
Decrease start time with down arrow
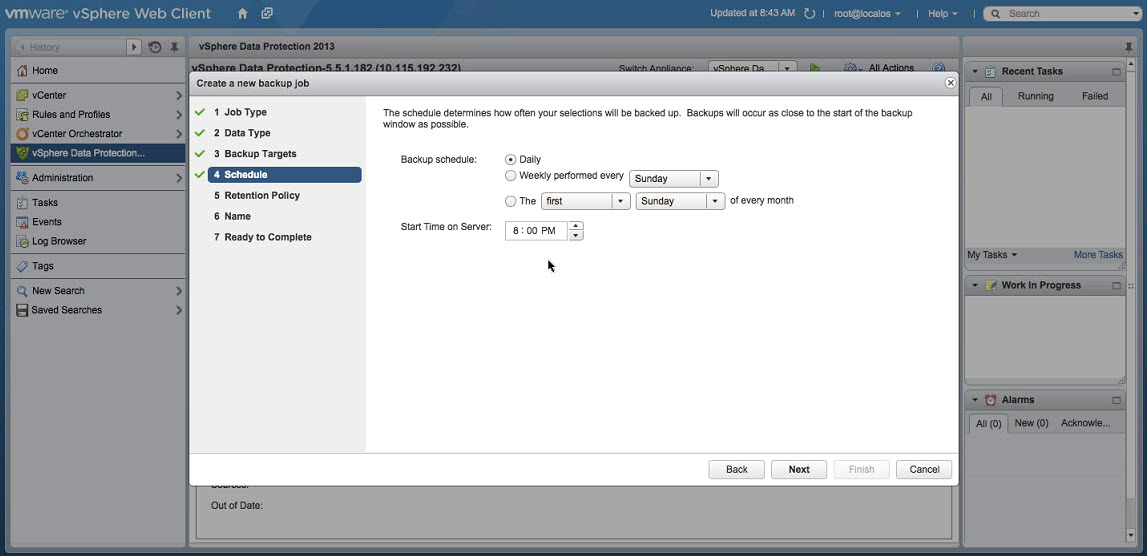(576, 236)
